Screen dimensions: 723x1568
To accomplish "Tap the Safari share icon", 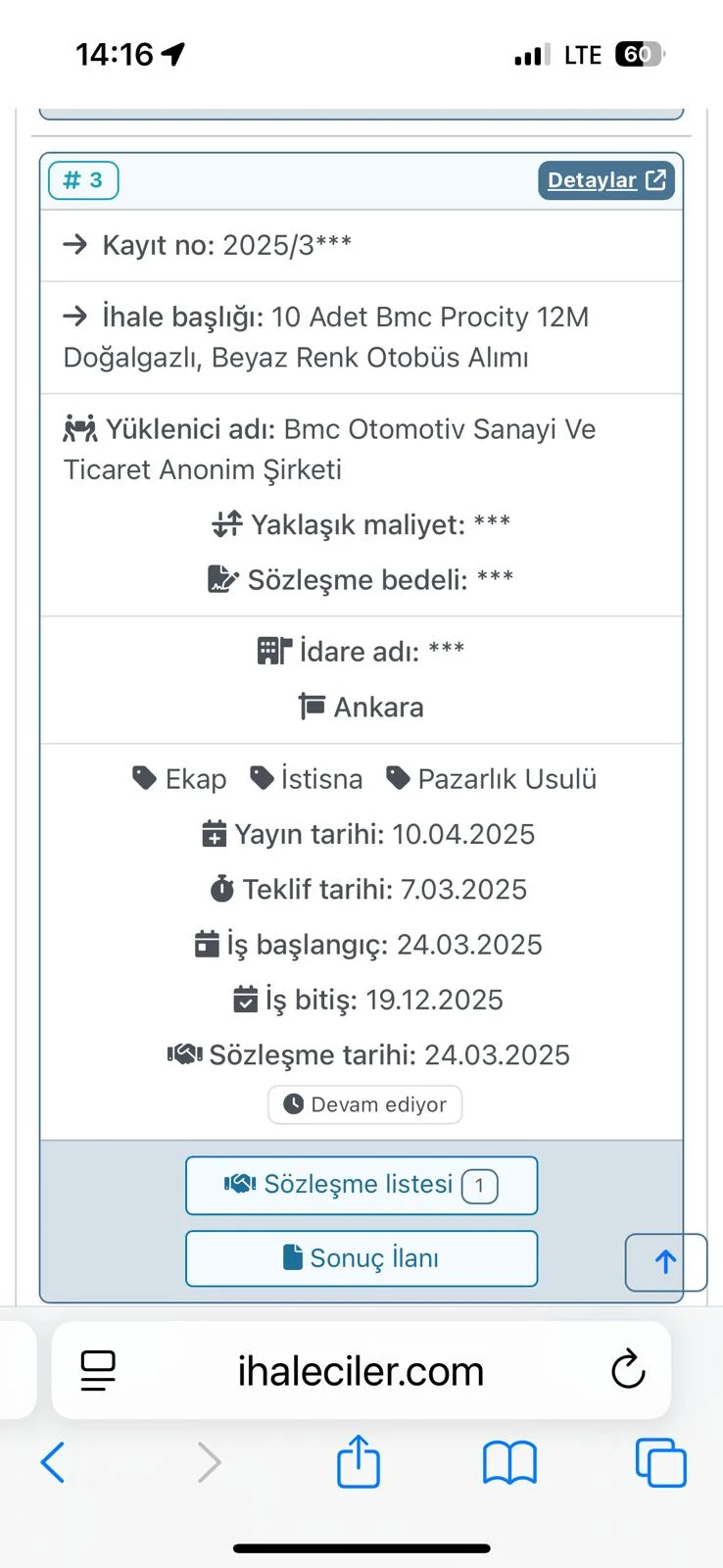I will coord(359,1461).
